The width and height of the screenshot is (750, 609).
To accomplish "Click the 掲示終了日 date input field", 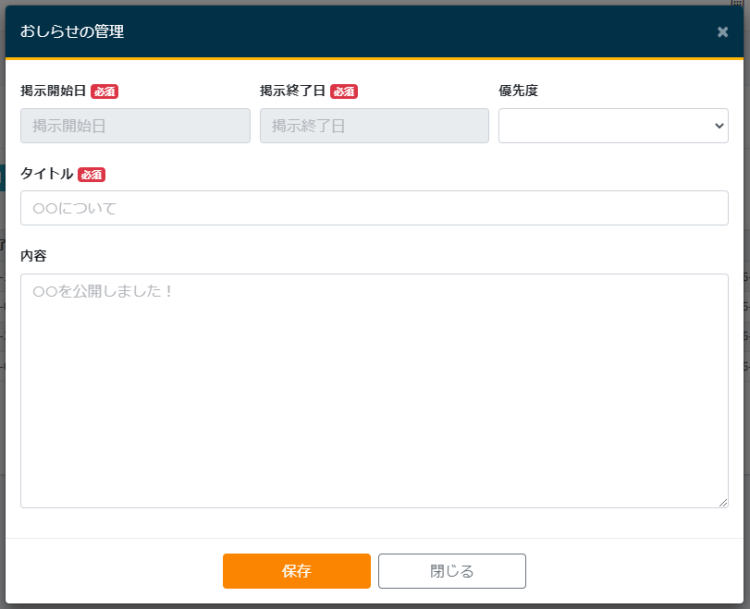I will 374,126.
